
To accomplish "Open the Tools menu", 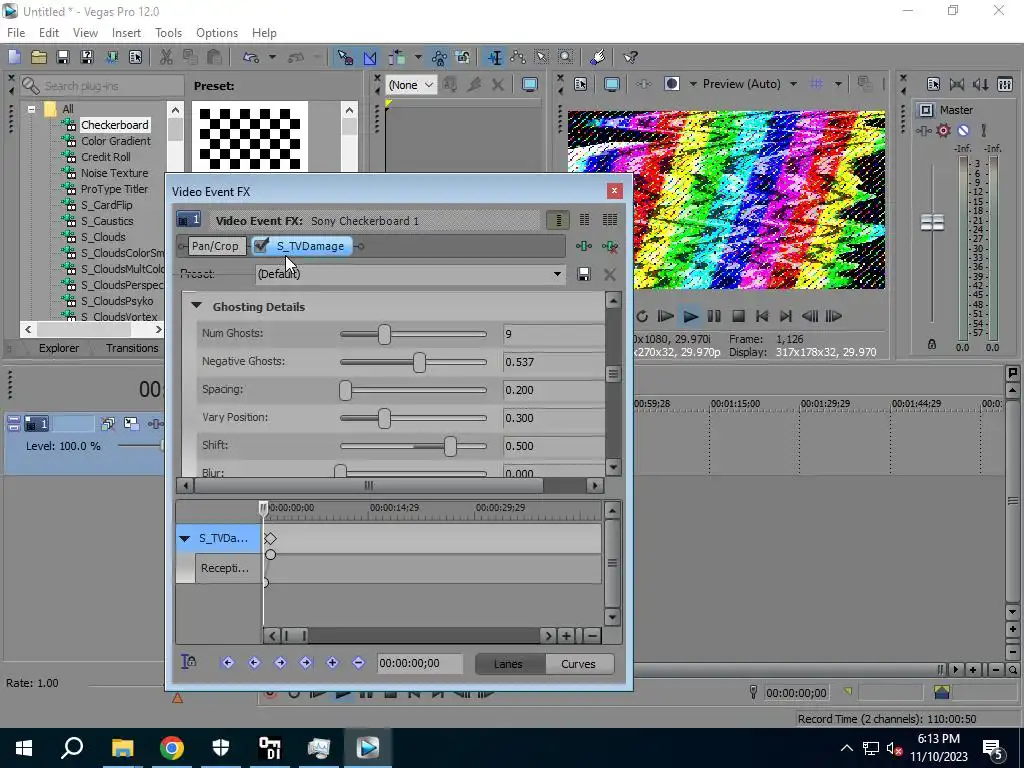I will click(168, 33).
